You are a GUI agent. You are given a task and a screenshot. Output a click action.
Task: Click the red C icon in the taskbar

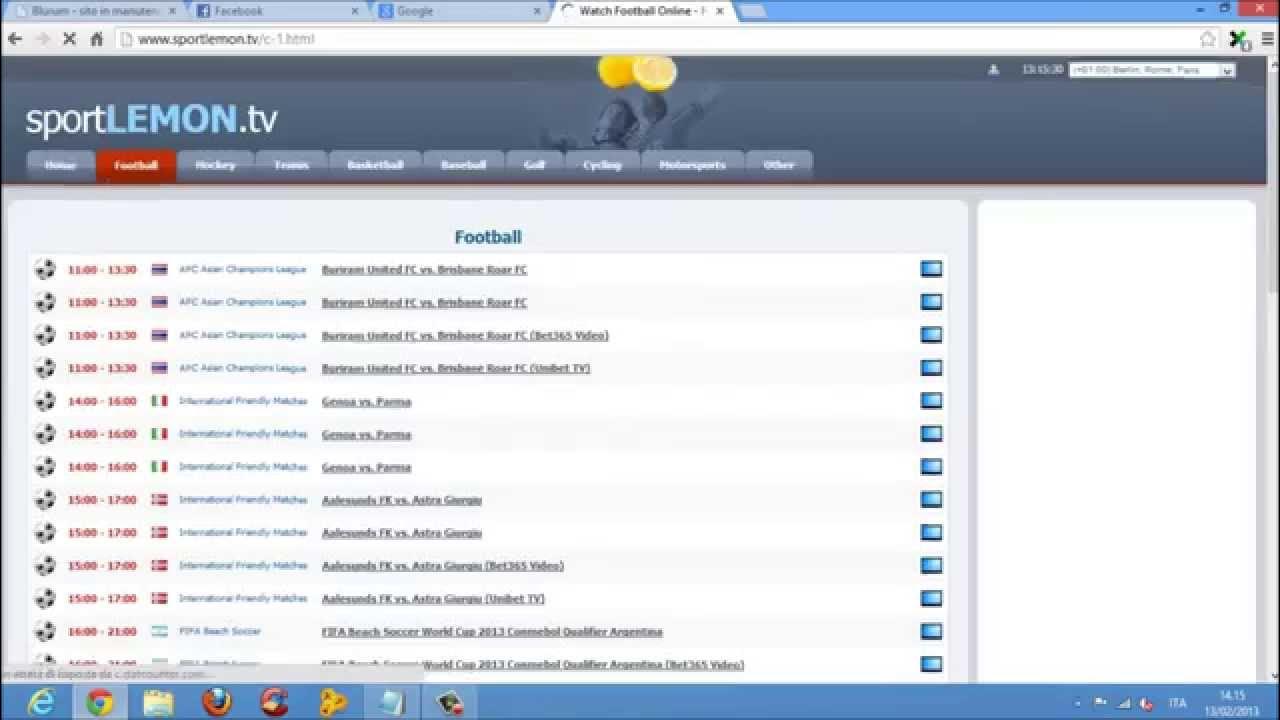274,703
